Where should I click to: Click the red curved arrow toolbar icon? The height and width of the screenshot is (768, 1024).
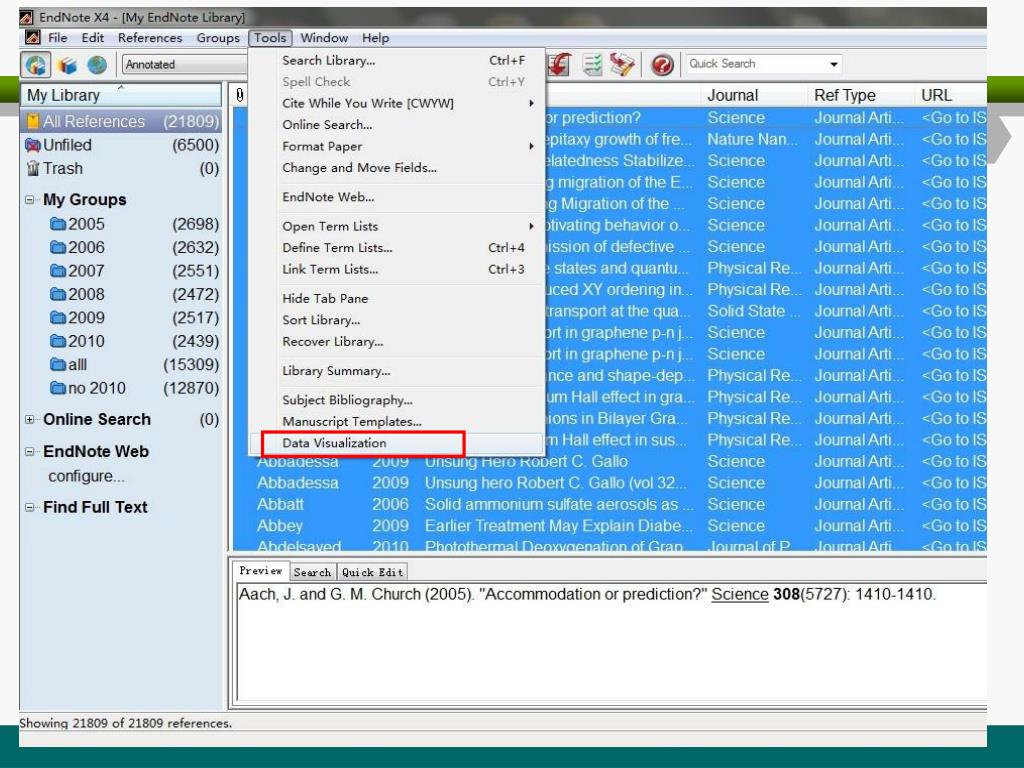(559, 64)
